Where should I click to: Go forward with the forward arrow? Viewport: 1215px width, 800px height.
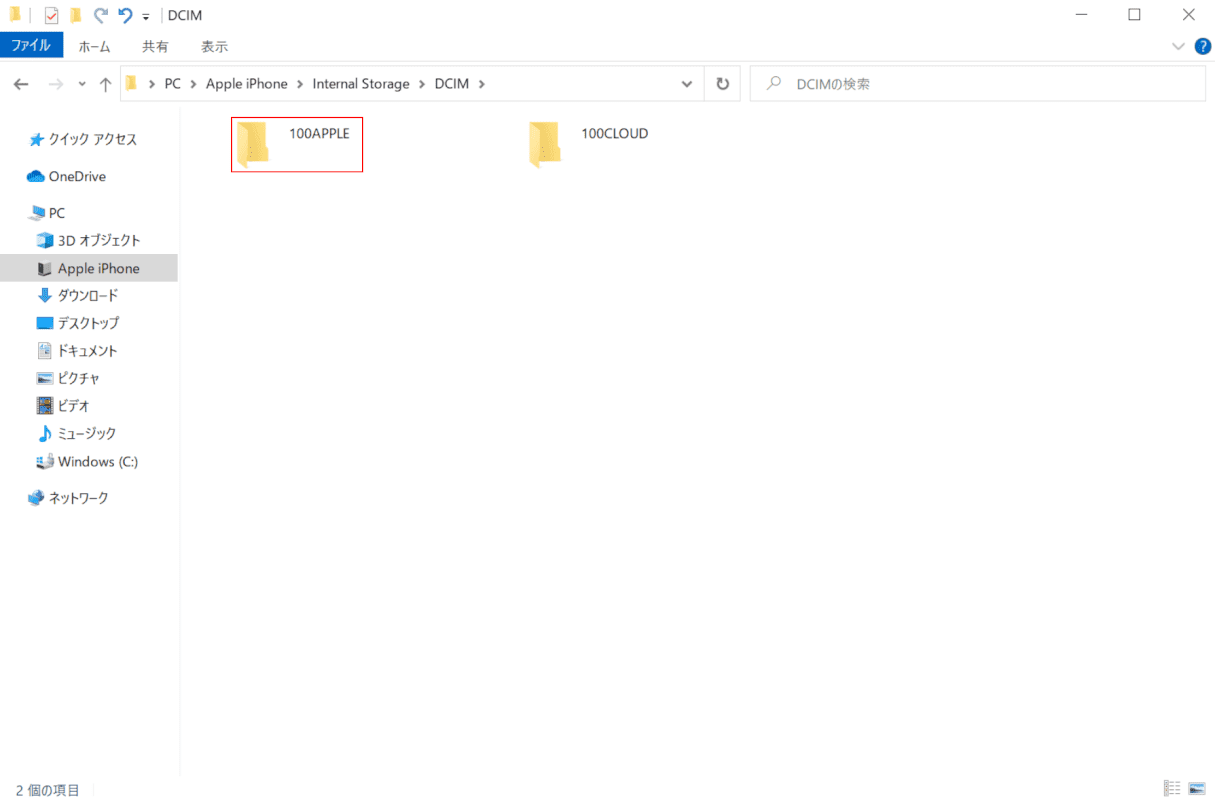[x=56, y=84]
